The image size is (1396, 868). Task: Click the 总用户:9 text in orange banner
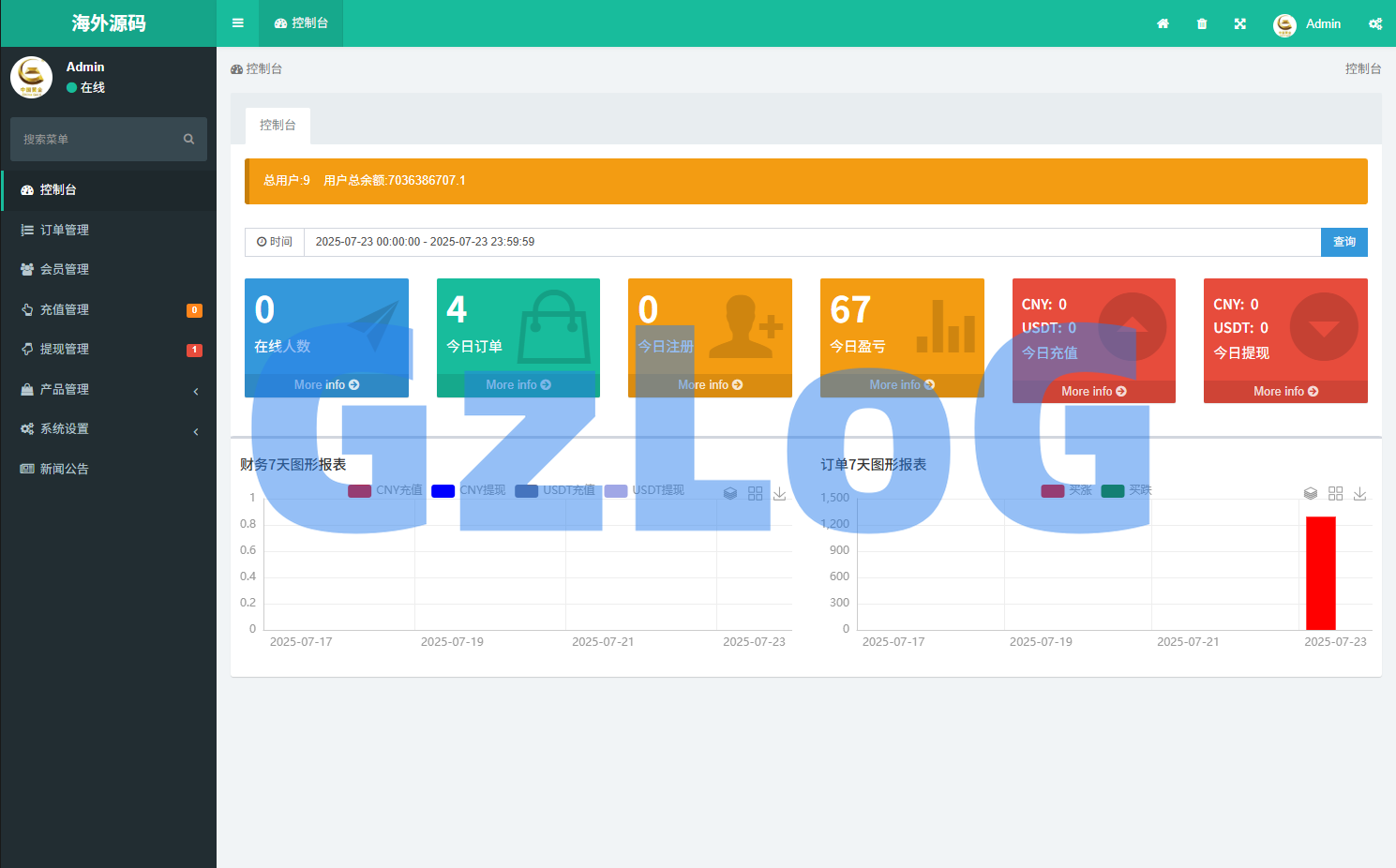tap(287, 180)
